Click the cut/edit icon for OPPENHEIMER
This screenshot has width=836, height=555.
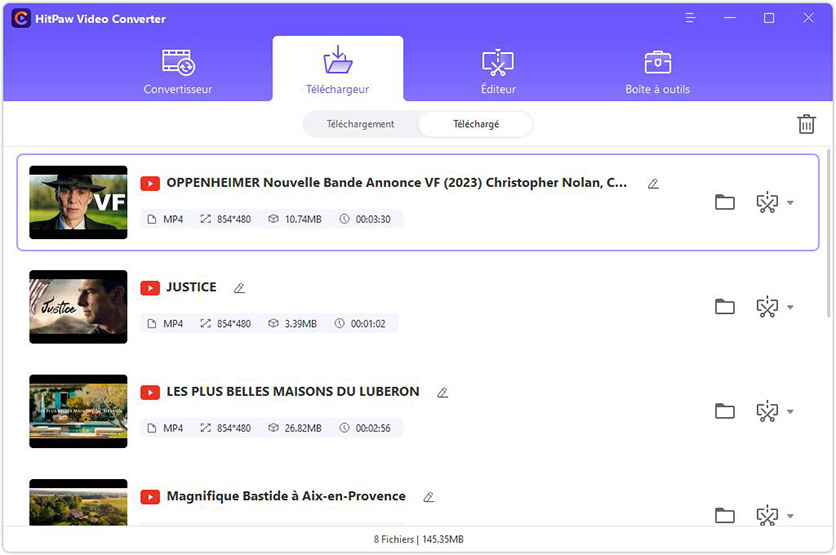click(x=767, y=203)
